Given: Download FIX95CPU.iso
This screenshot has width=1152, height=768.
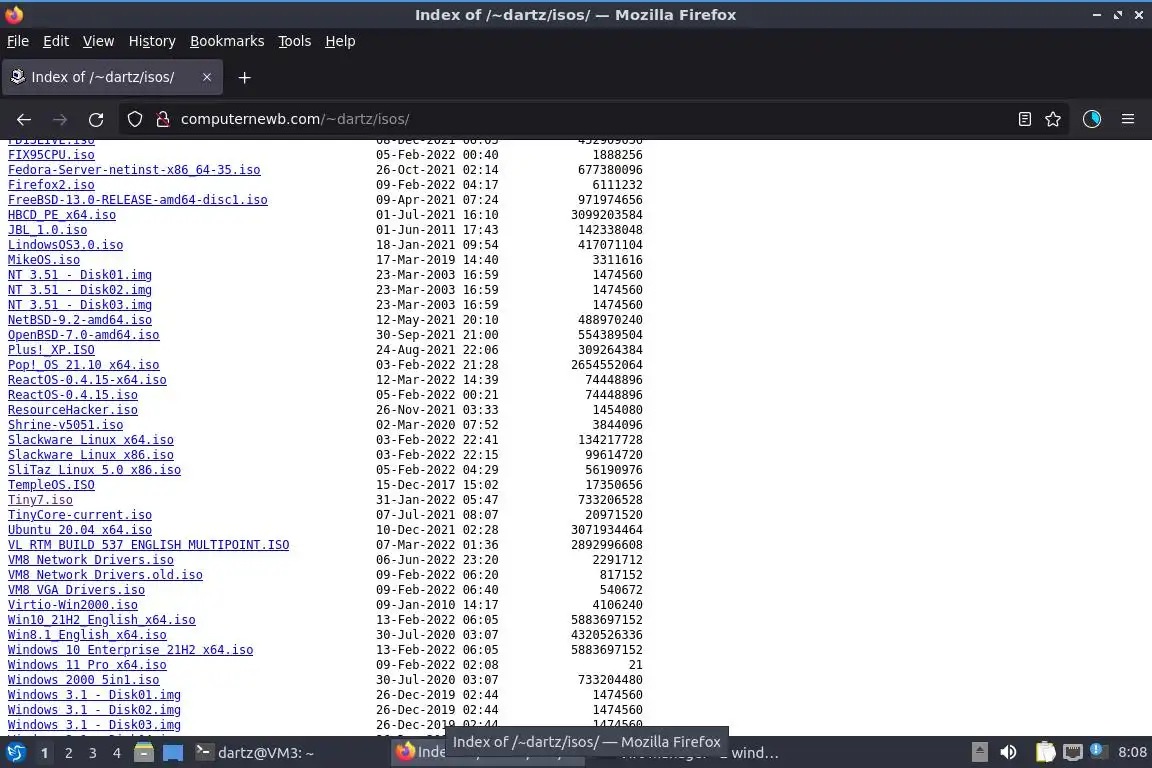Looking at the screenshot, I should (51, 154).
